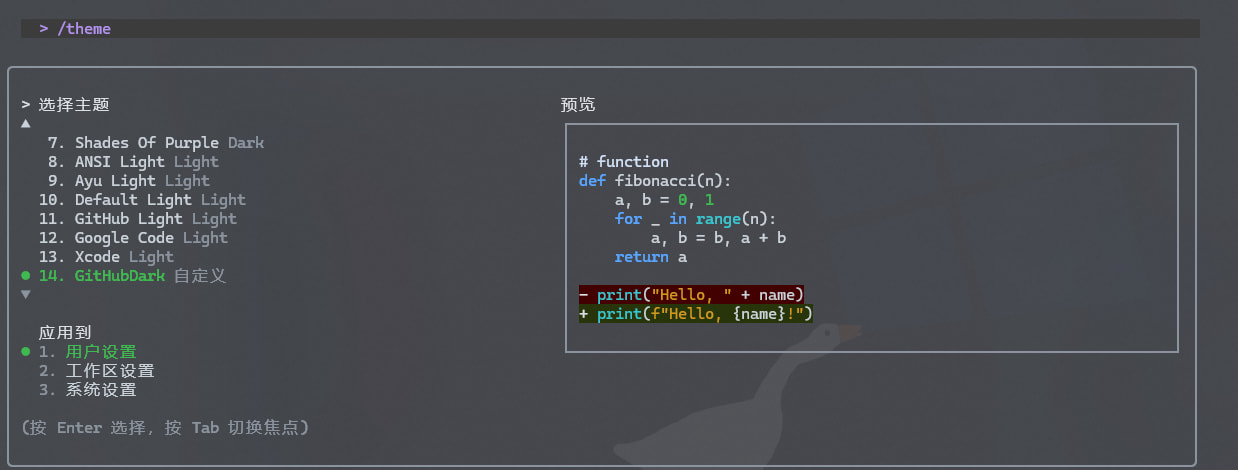Pick the Ayu Light theme
This screenshot has height=470, width=1238.
(x=142, y=181)
